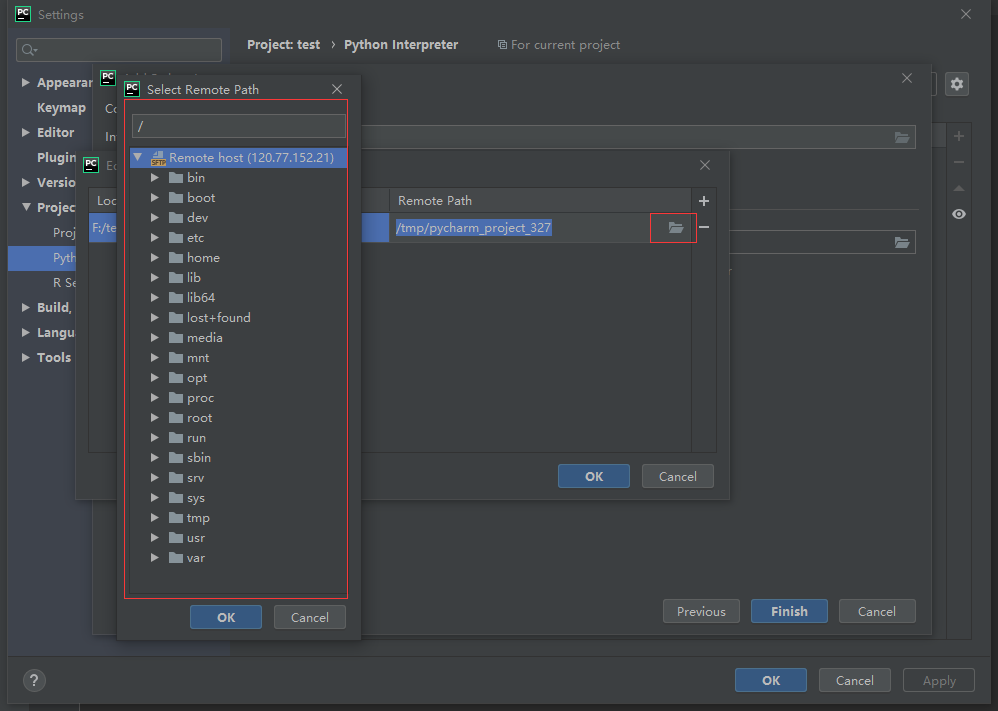Click the Project: test breadcrumb
The image size is (998, 711).
click(x=283, y=45)
